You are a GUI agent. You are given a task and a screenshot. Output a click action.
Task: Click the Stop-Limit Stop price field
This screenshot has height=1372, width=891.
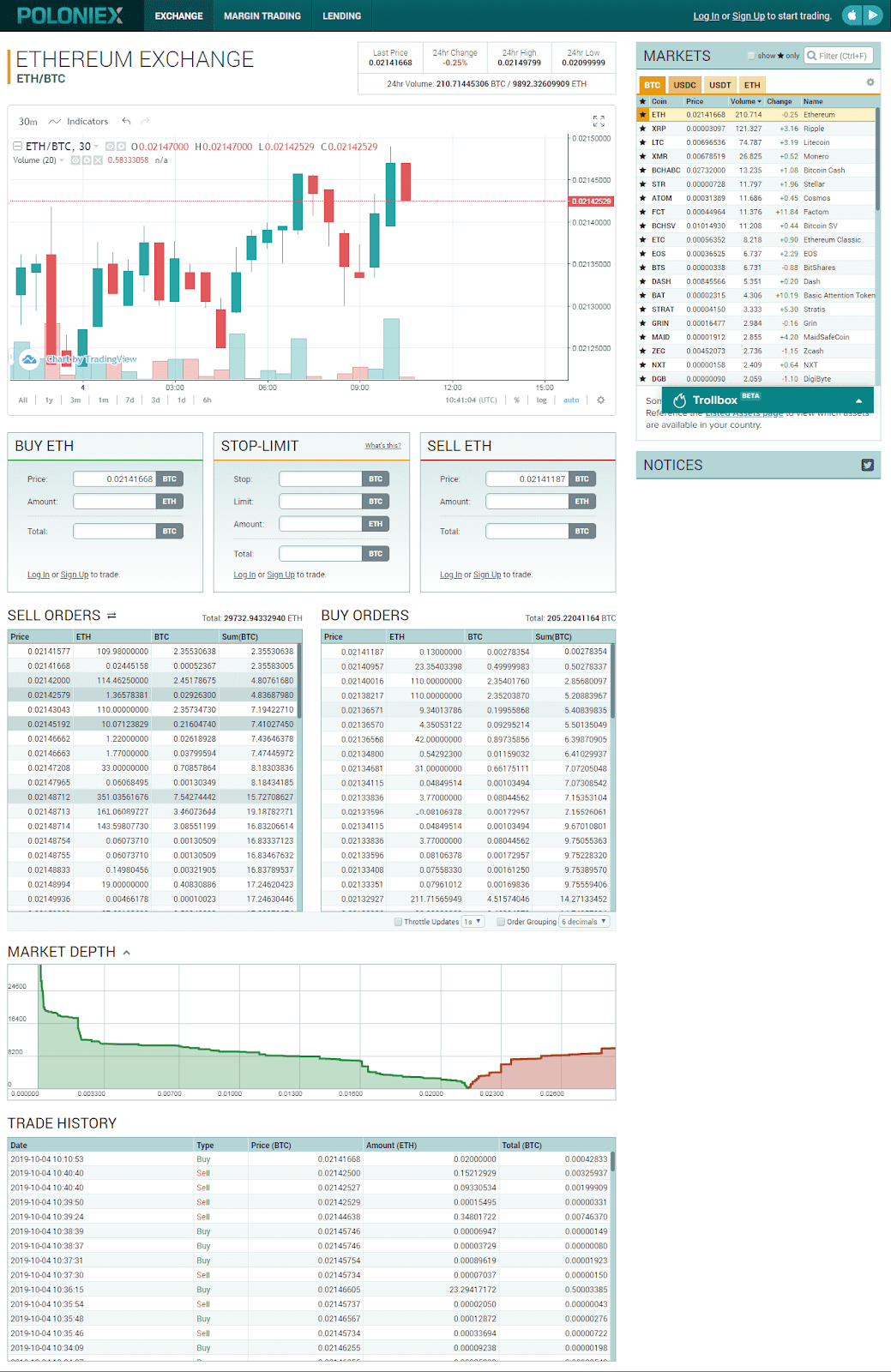[x=321, y=479]
